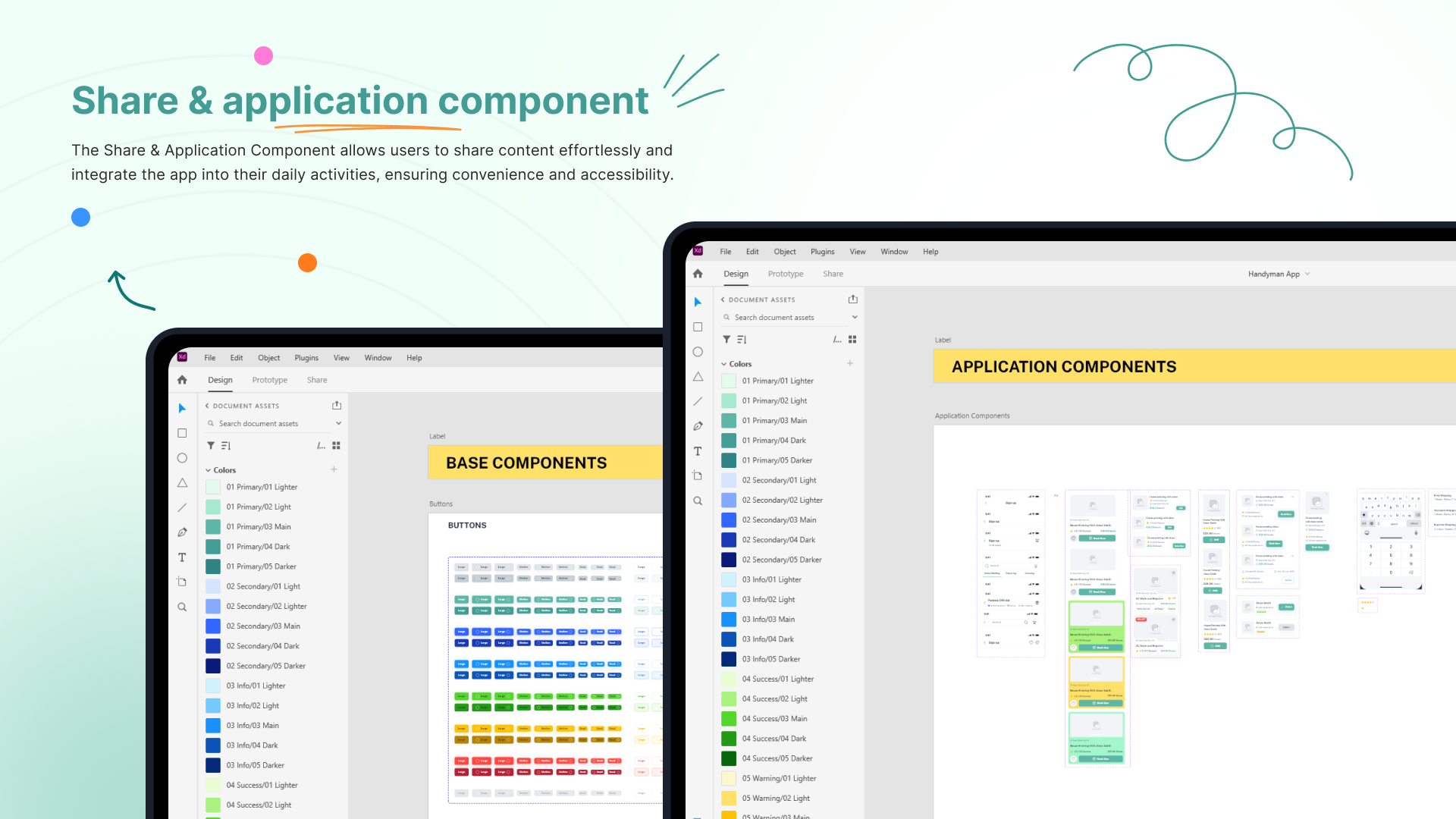Choose the Ellipse tool in left window
Screen dimensions: 1456x819
point(182,458)
